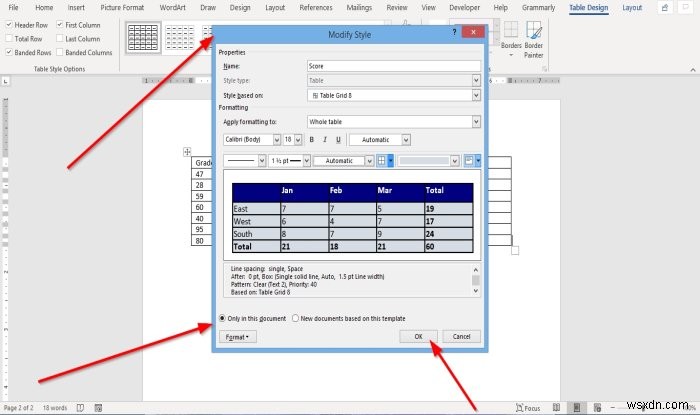Switch to the References tab
Image resolution: width=700 pixels, height=415 pixels.
tap(316, 8)
